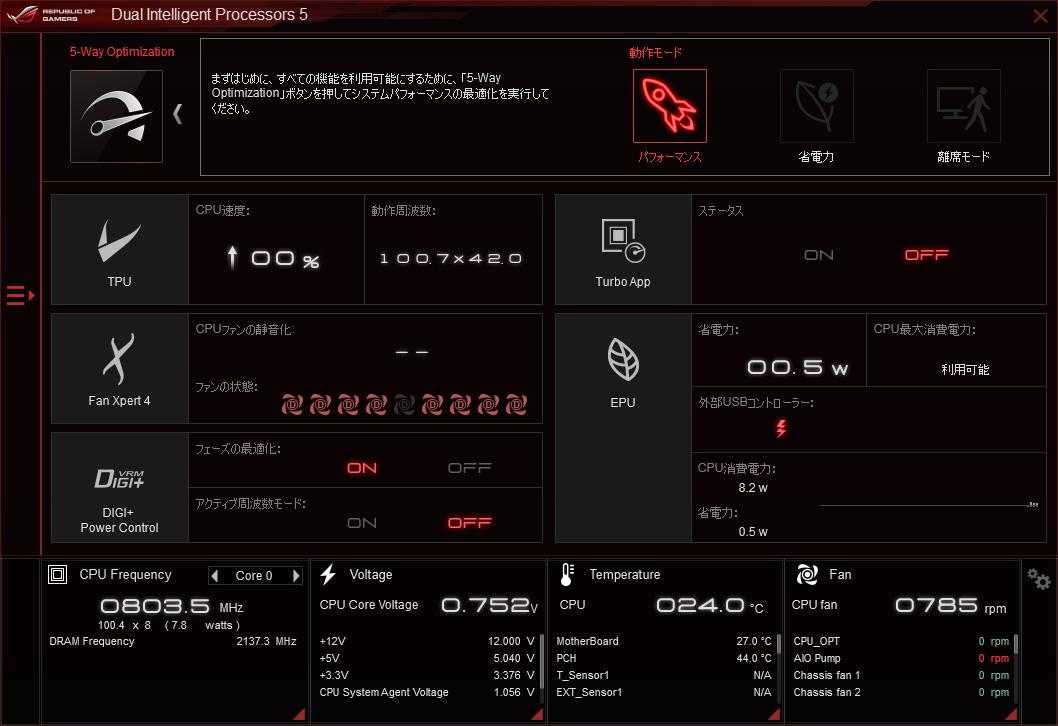
Task: Set phase optimization to OFF
Action: click(470, 468)
